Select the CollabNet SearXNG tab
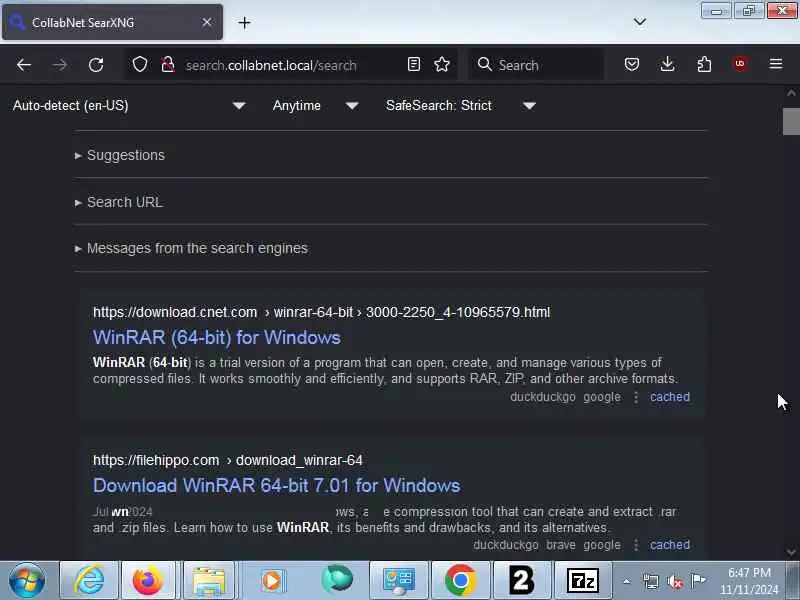800x600 pixels. 112,22
